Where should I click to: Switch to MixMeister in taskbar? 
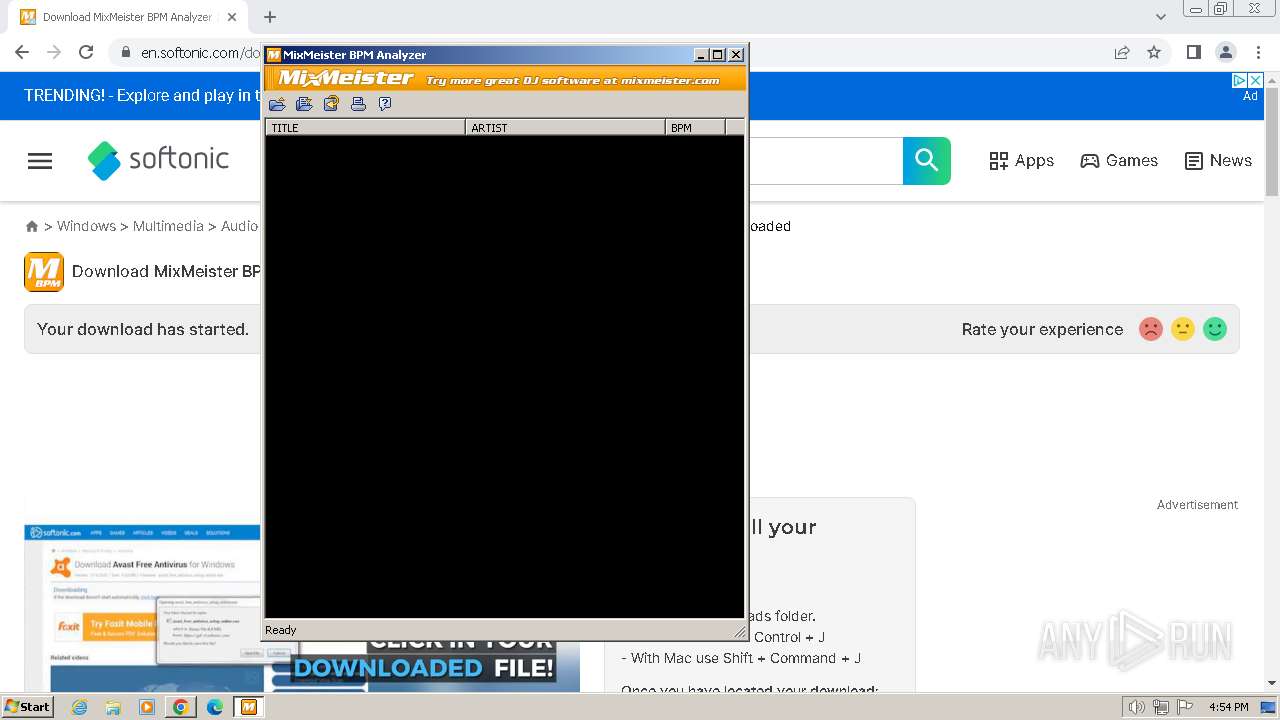249,707
